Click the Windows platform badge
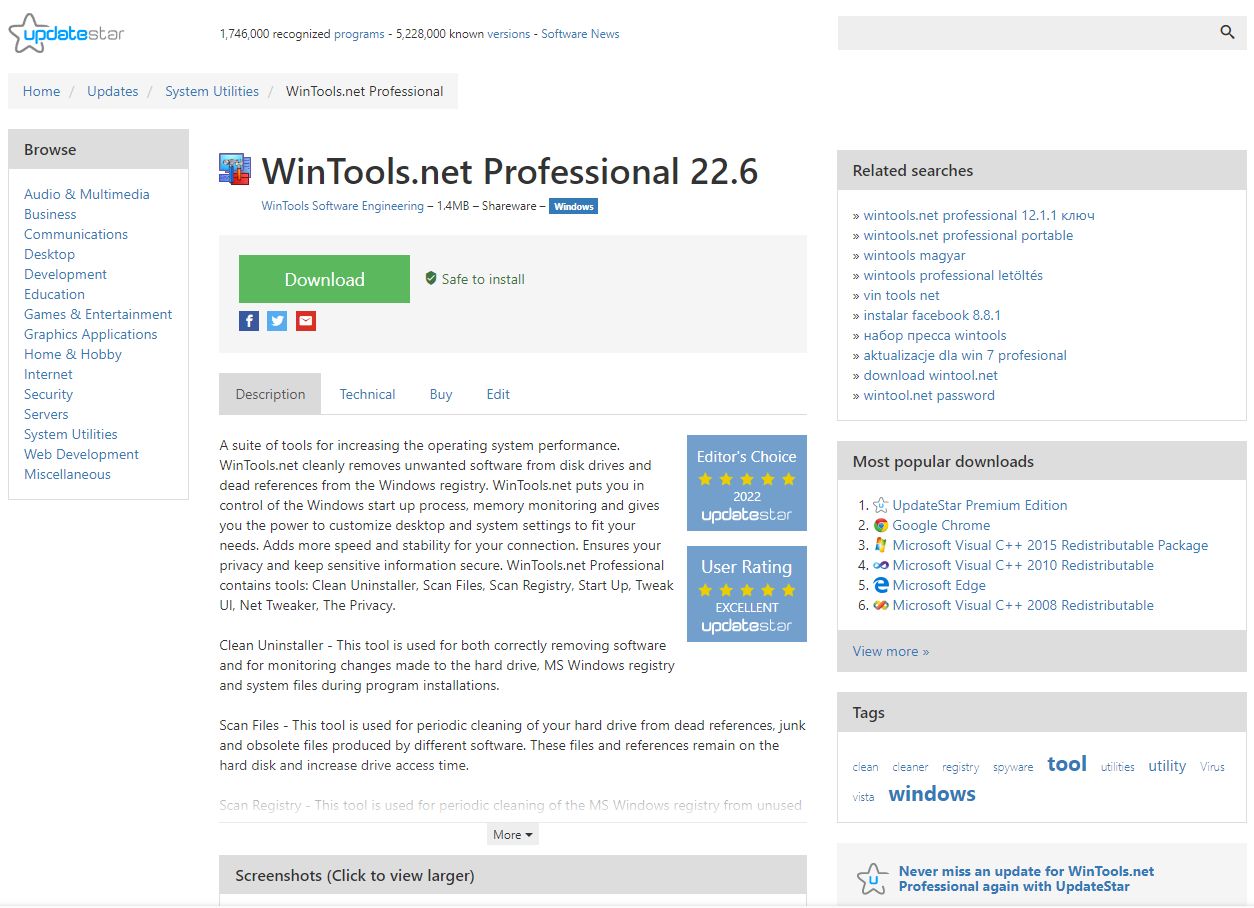This screenshot has width=1254, height=908. pos(573,207)
